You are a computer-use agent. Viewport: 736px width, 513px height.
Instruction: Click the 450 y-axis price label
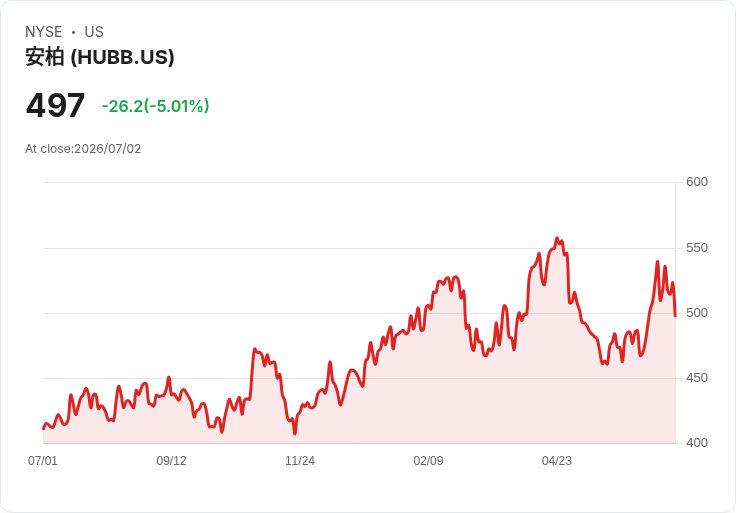pyautogui.click(x=697, y=378)
